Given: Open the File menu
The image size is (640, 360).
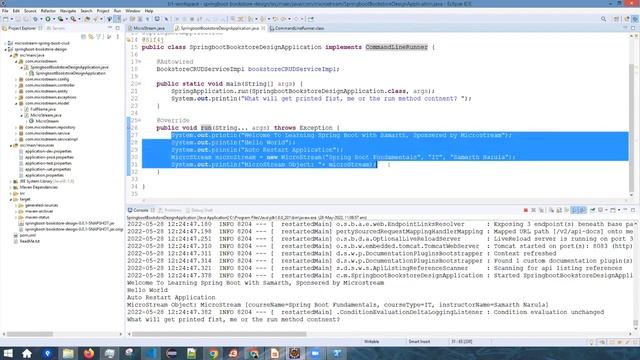Looking at the screenshot, I should click(x=5, y=11).
